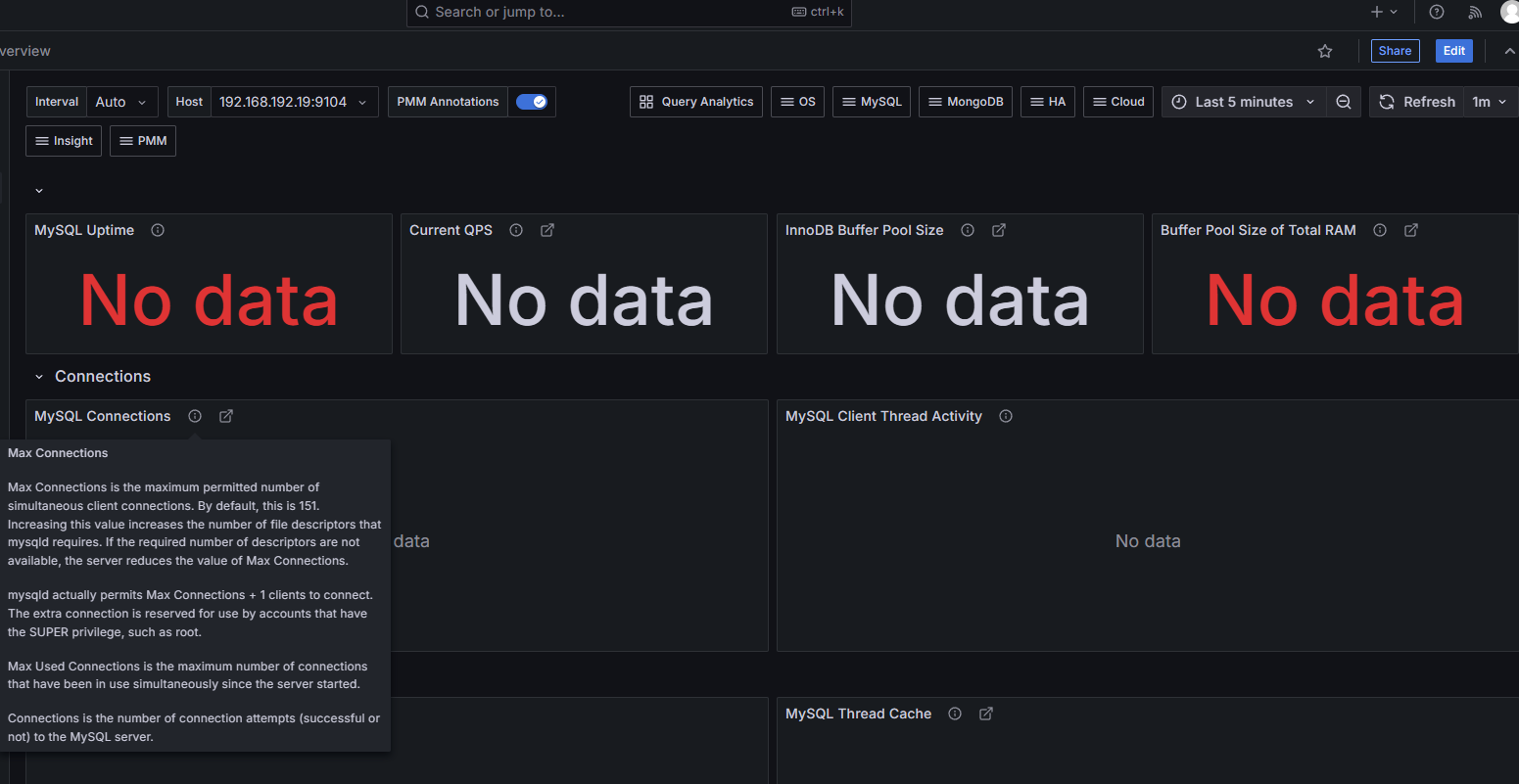
Task: Click info icon beside MySQL Client Thread Activity
Action: click(1006, 416)
